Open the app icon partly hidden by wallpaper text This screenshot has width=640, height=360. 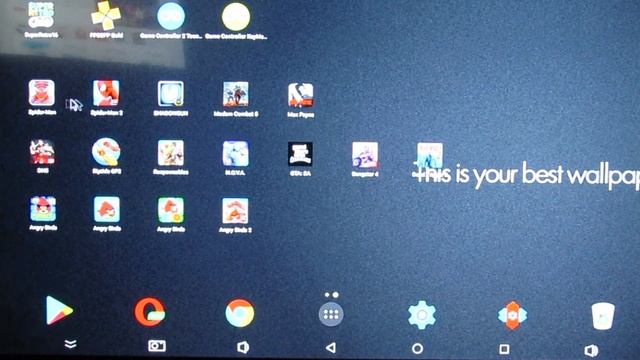point(429,155)
